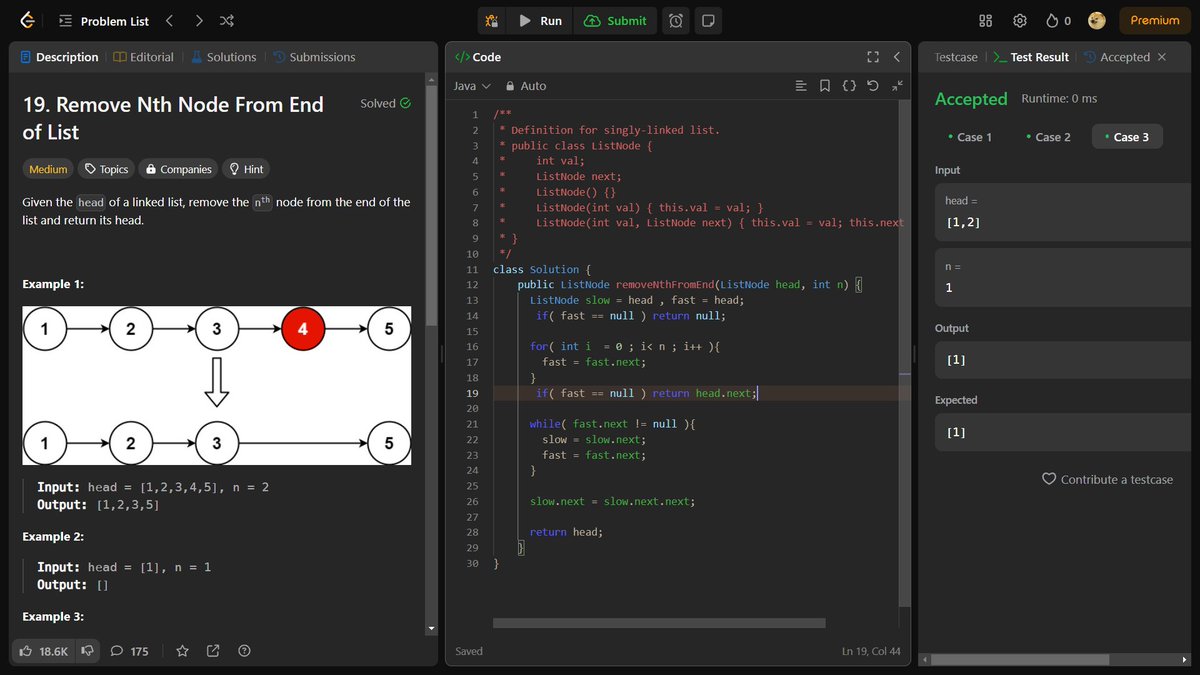The width and height of the screenshot is (1200, 675).
Task: Click the LeetCode logo icon
Action: click(x=27, y=20)
